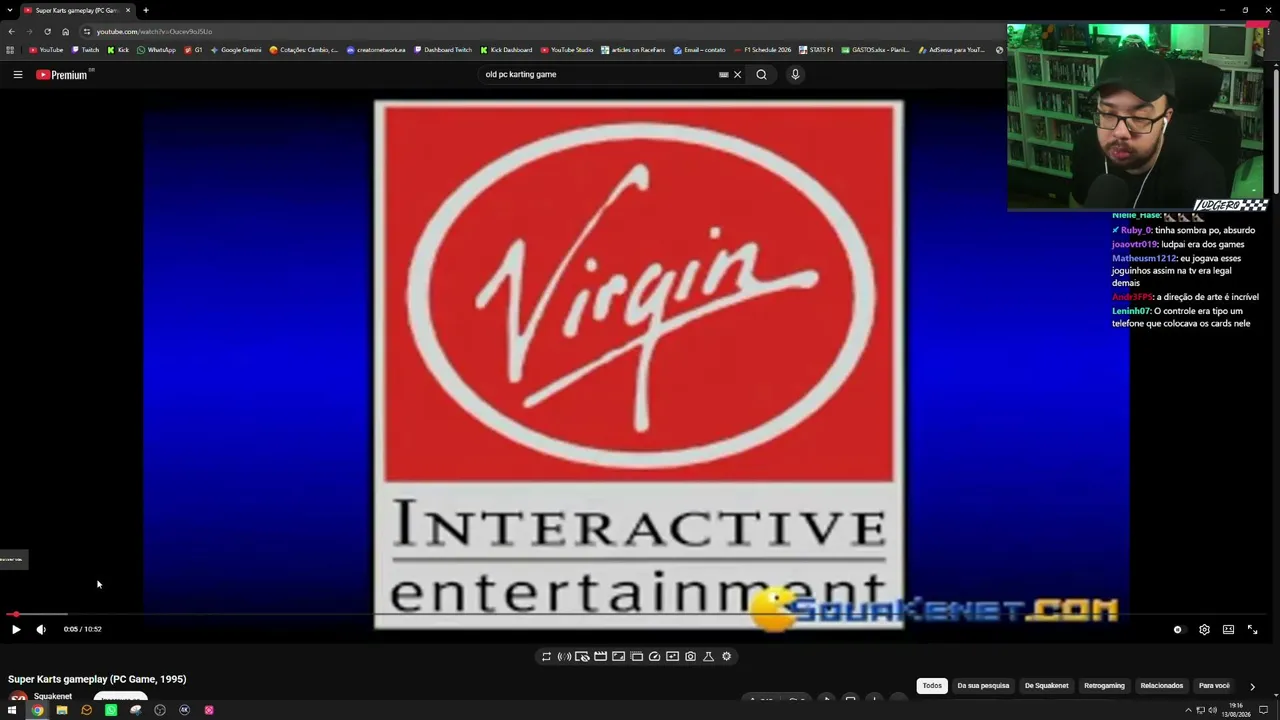Go to YouTube Premium home logo
Screen dimensions: 1280x720
click(64, 75)
